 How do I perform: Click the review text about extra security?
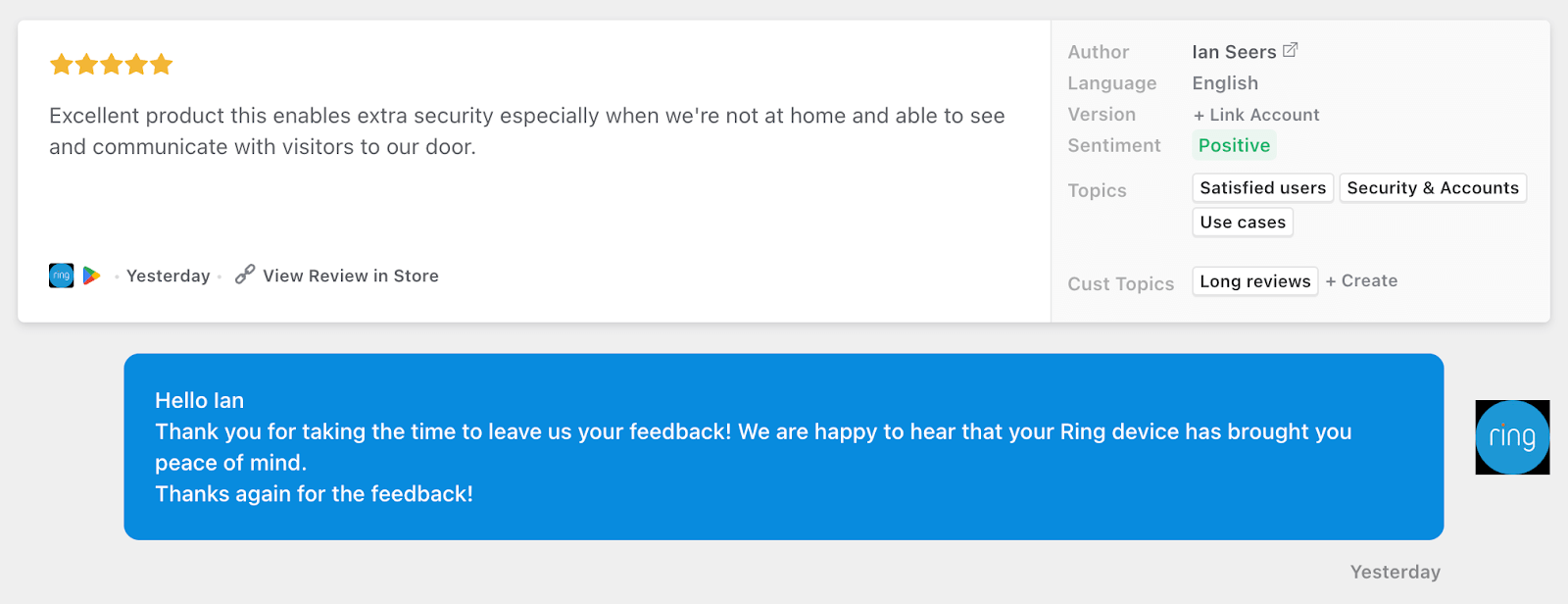(527, 131)
